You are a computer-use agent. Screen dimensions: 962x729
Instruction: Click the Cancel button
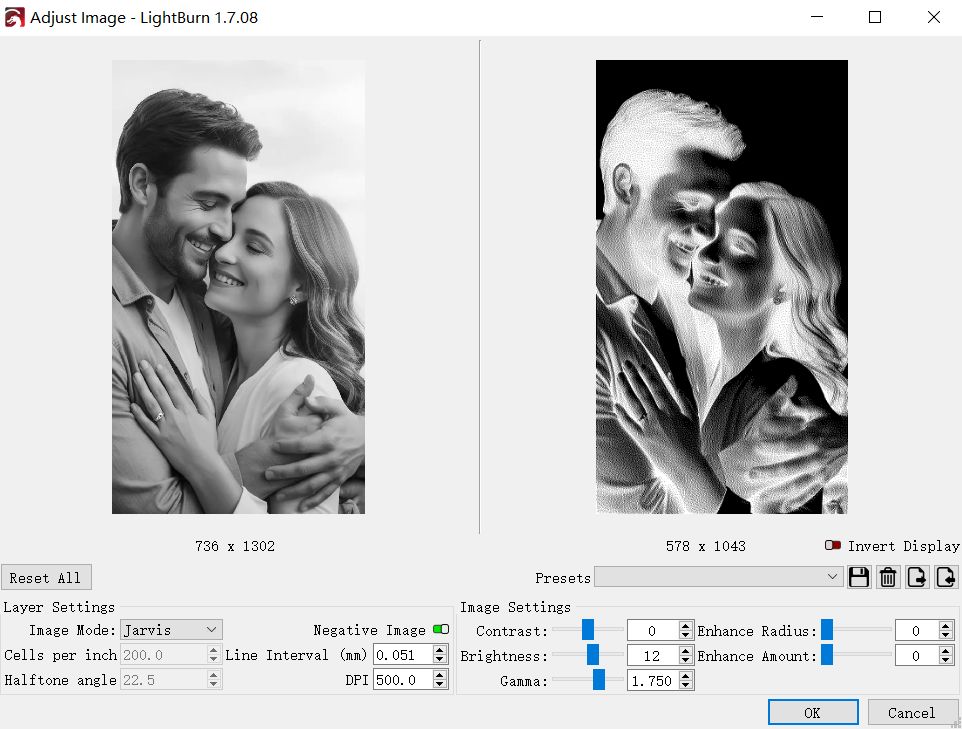(911, 712)
